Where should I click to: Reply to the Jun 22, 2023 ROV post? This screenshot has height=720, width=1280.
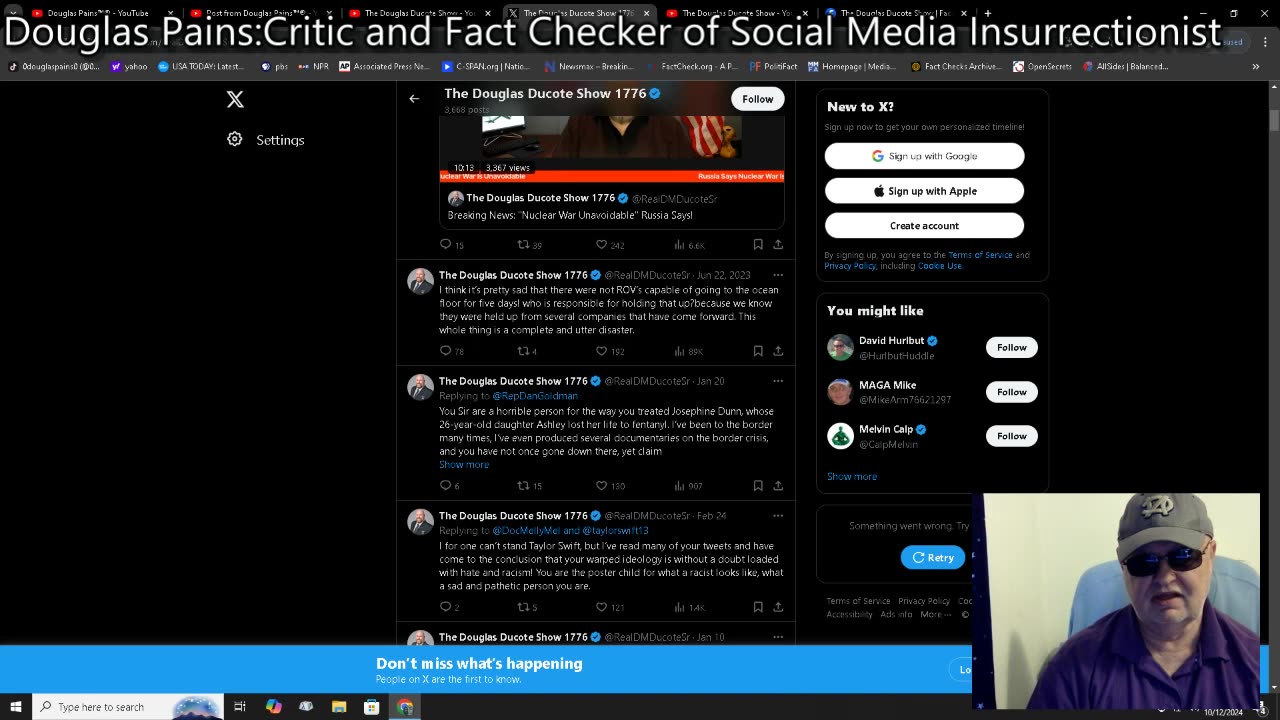coord(446,351)
